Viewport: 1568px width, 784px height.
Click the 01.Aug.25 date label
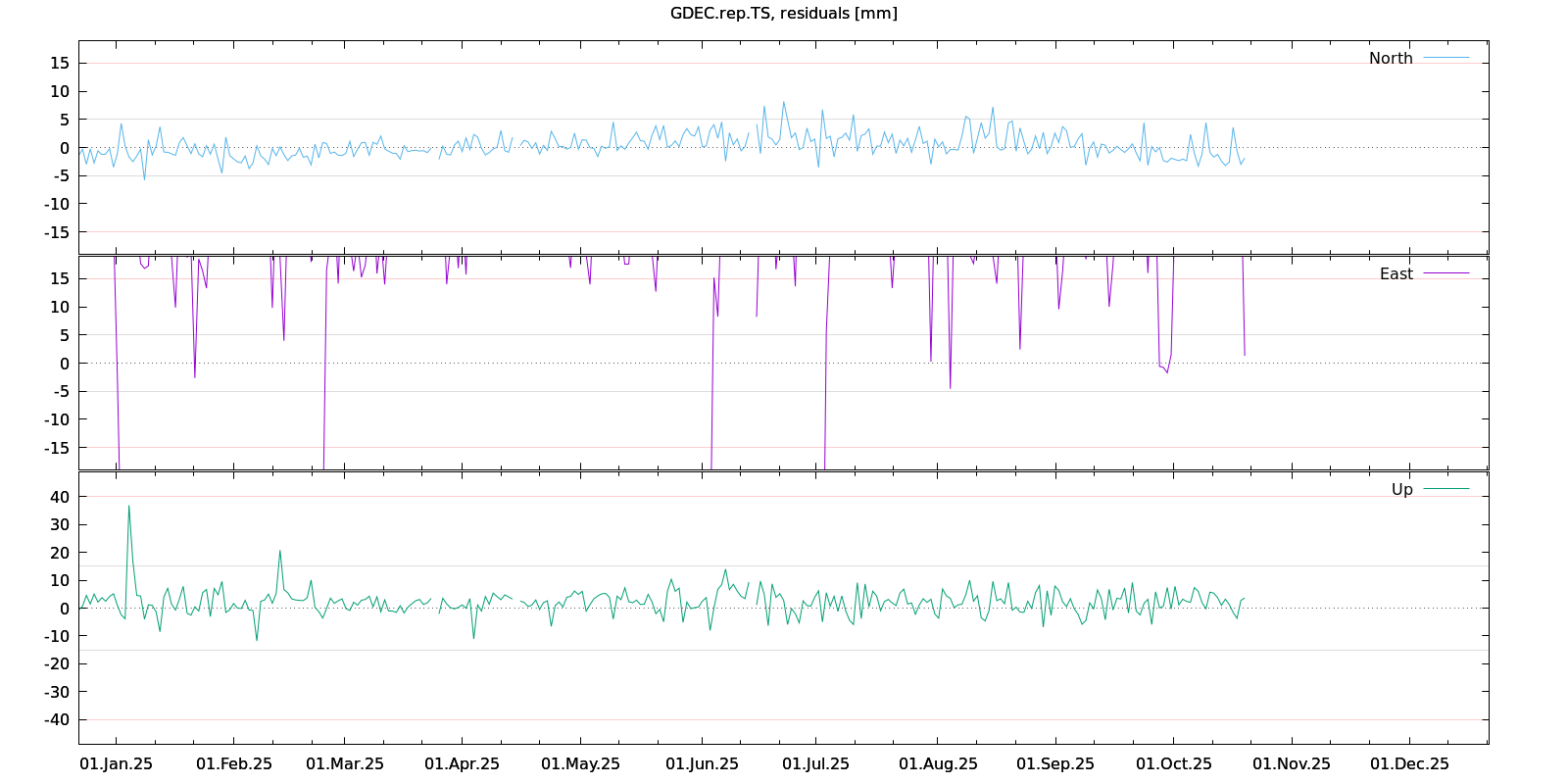(x=938, y=763)
